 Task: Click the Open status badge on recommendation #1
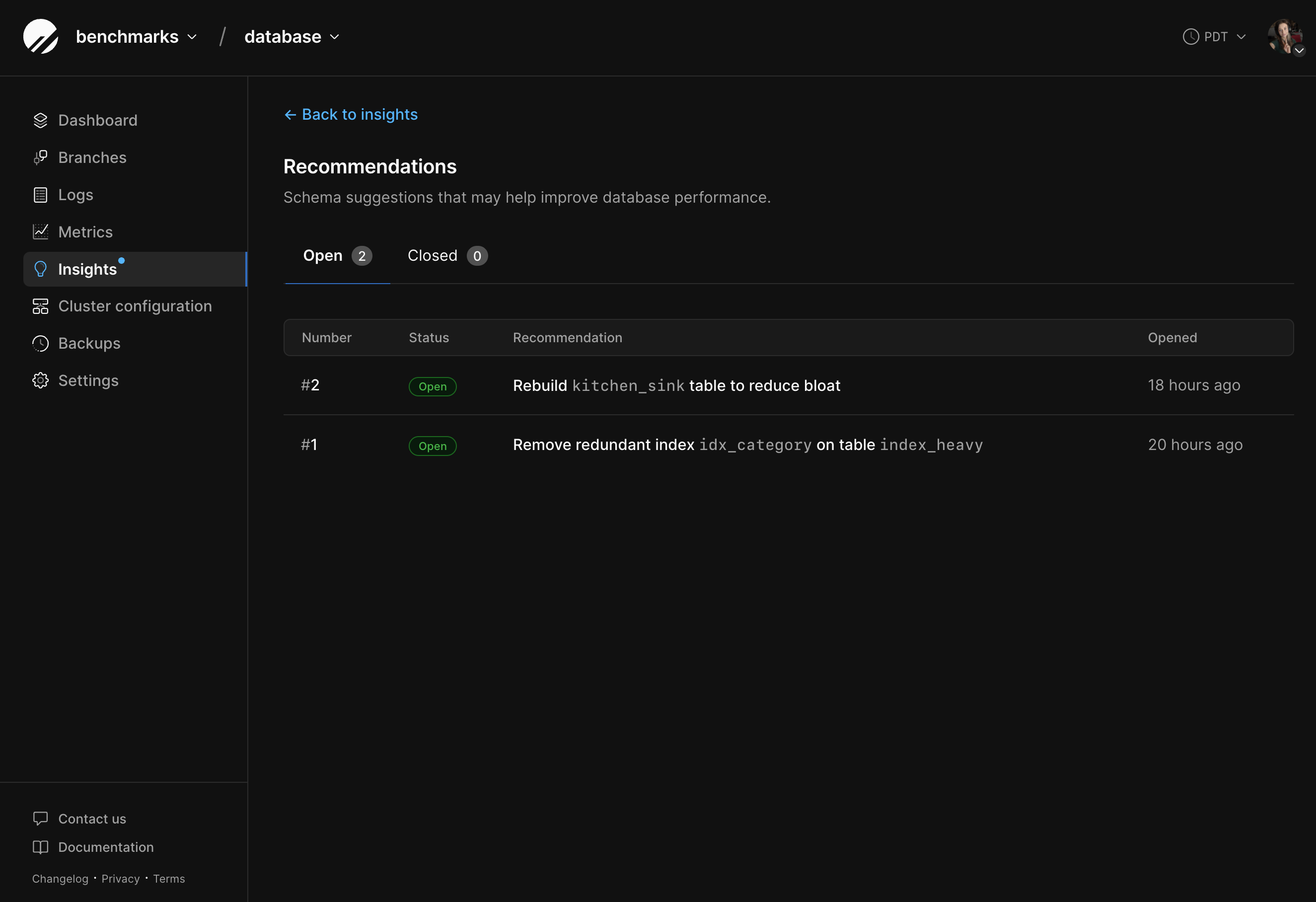[x=432, y=446]
